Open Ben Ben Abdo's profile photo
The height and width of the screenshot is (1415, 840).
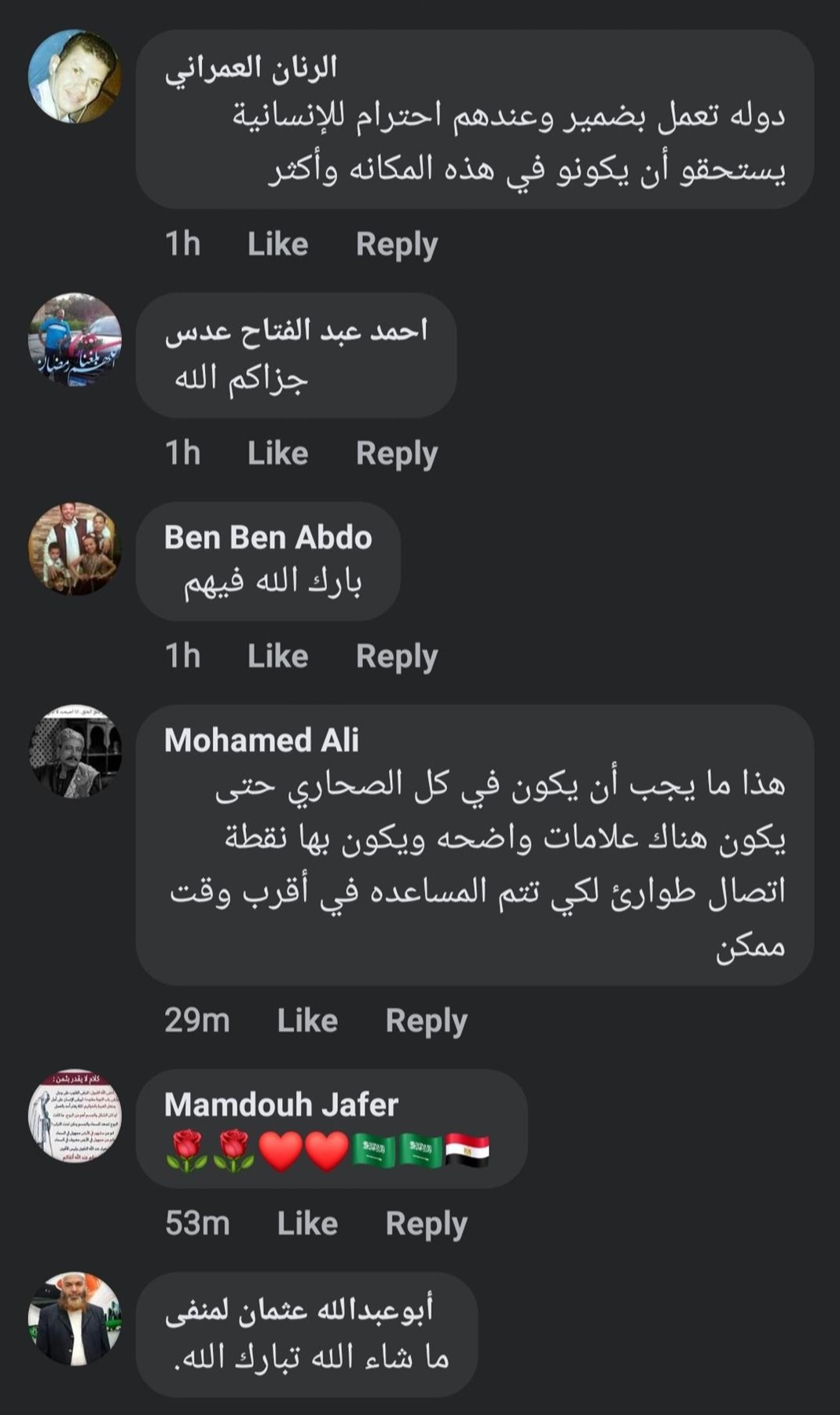(x=75, y=548)
